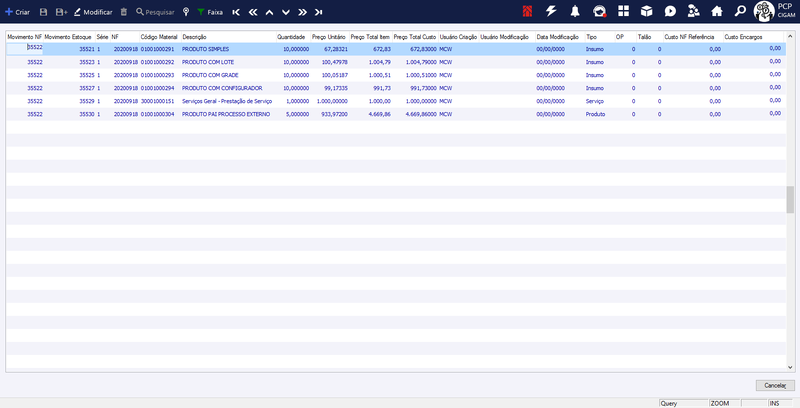Viewport: 800px width, 408px height.
Task: Click the location pin icon in toolbar
Action: click(x=186, y=12)
